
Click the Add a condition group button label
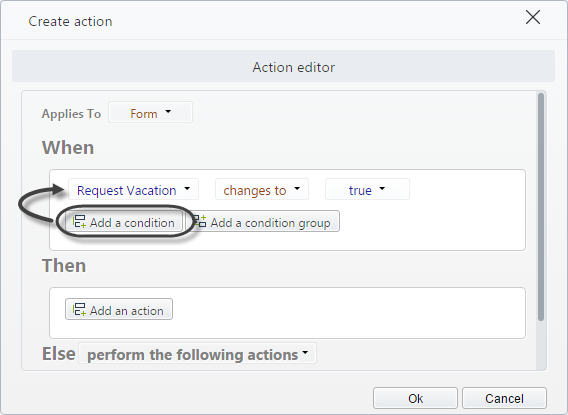click(x=270, y=223)
